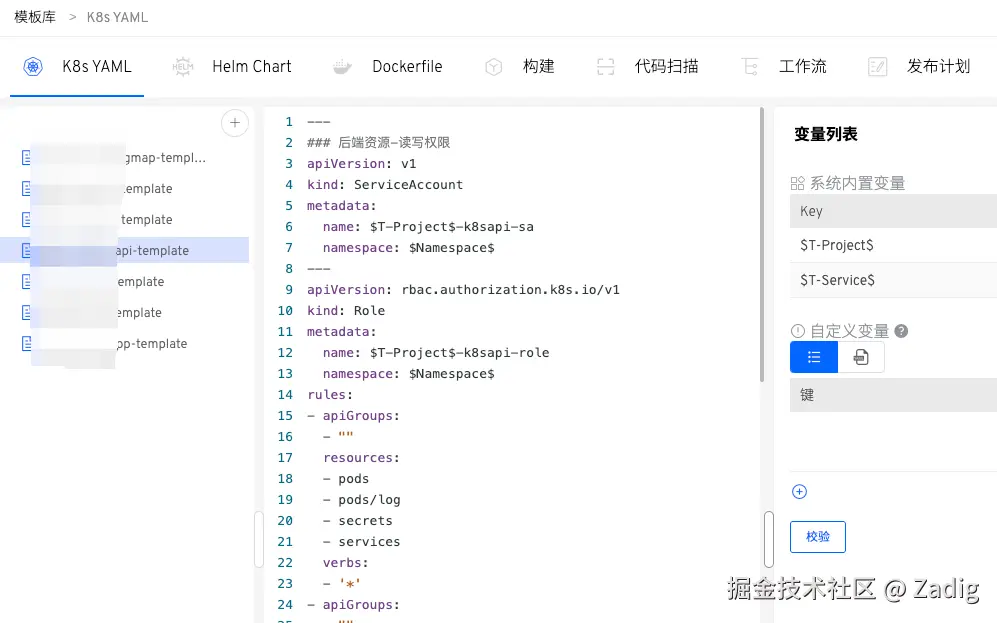Click the '### 后端资源-读写权限' comment line
997x623 pixels.
(x=378, y=142)
